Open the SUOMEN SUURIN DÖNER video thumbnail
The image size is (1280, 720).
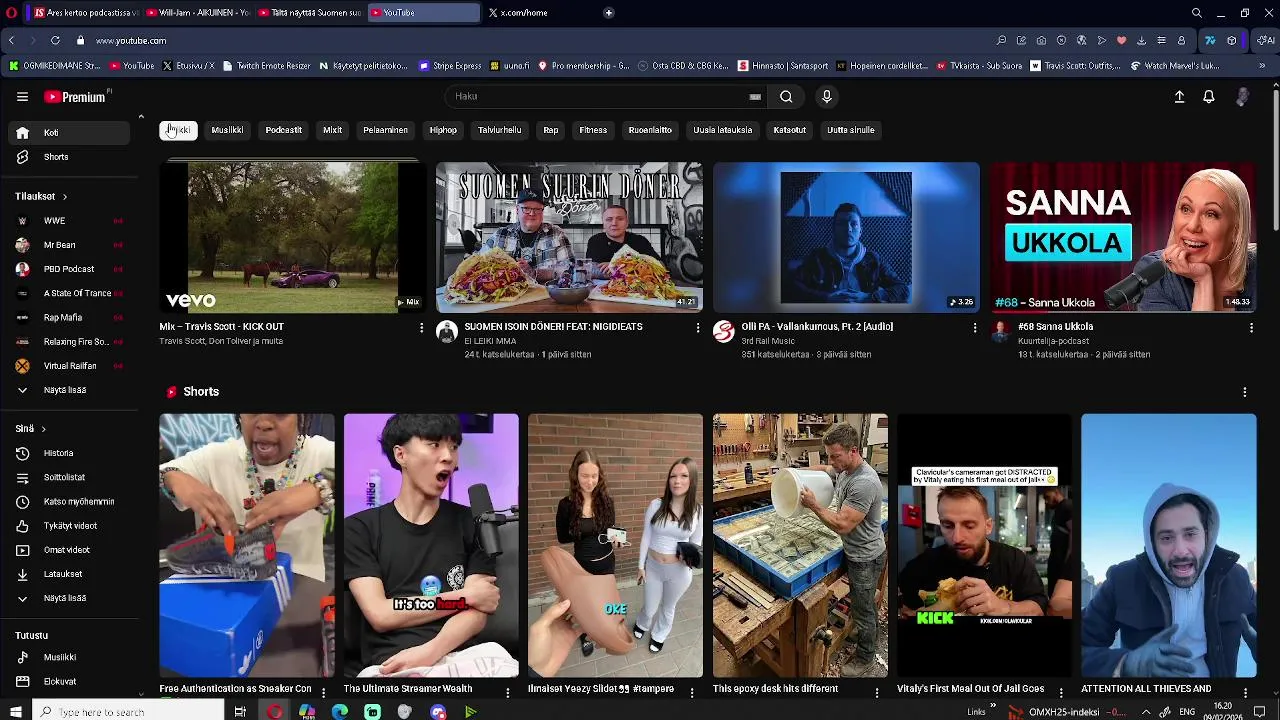point(569,237)
